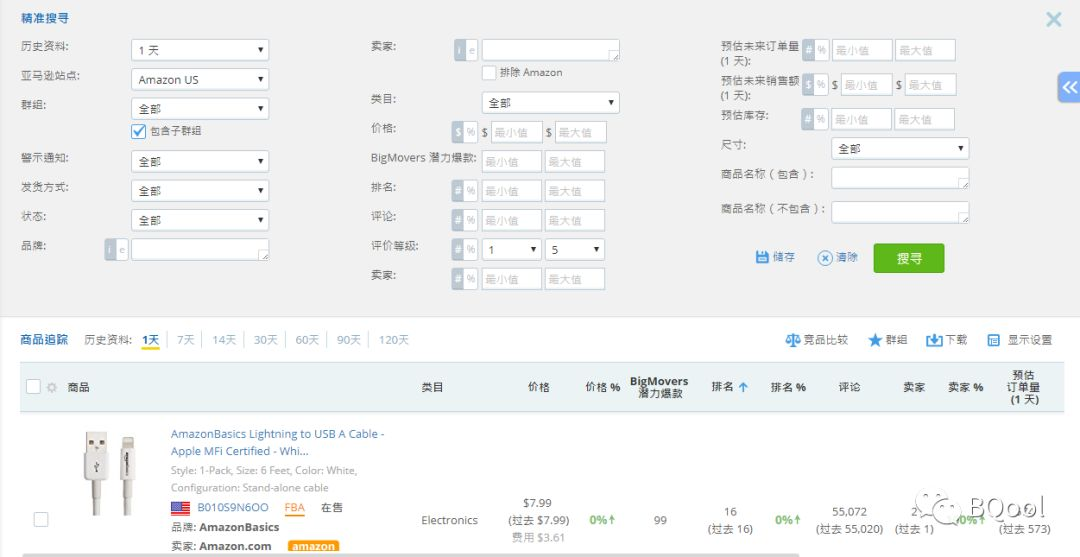Screen dimensions: 1080x557
Task: Toggle the e exclude mode for 卖家
Action: [x=471, y=50]
